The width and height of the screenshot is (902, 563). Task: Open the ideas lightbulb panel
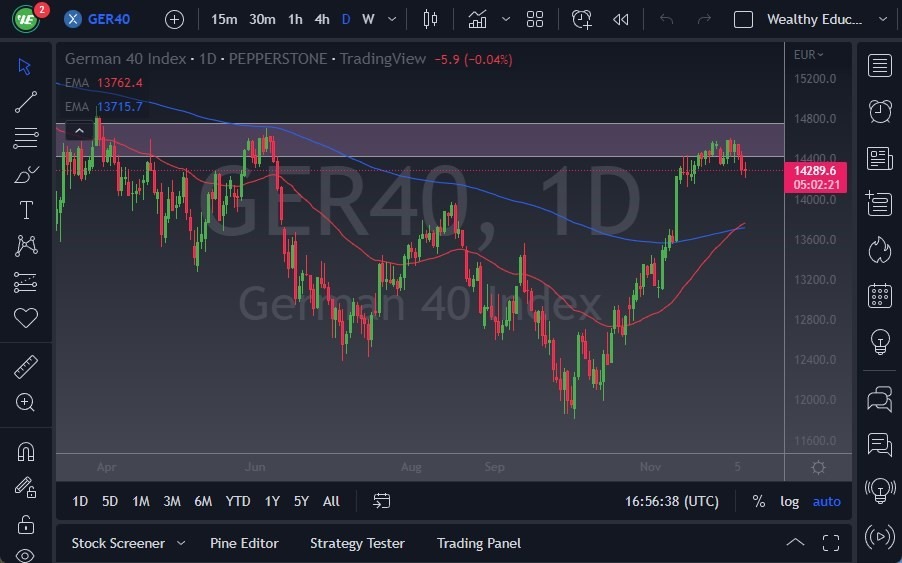[880, 342]
